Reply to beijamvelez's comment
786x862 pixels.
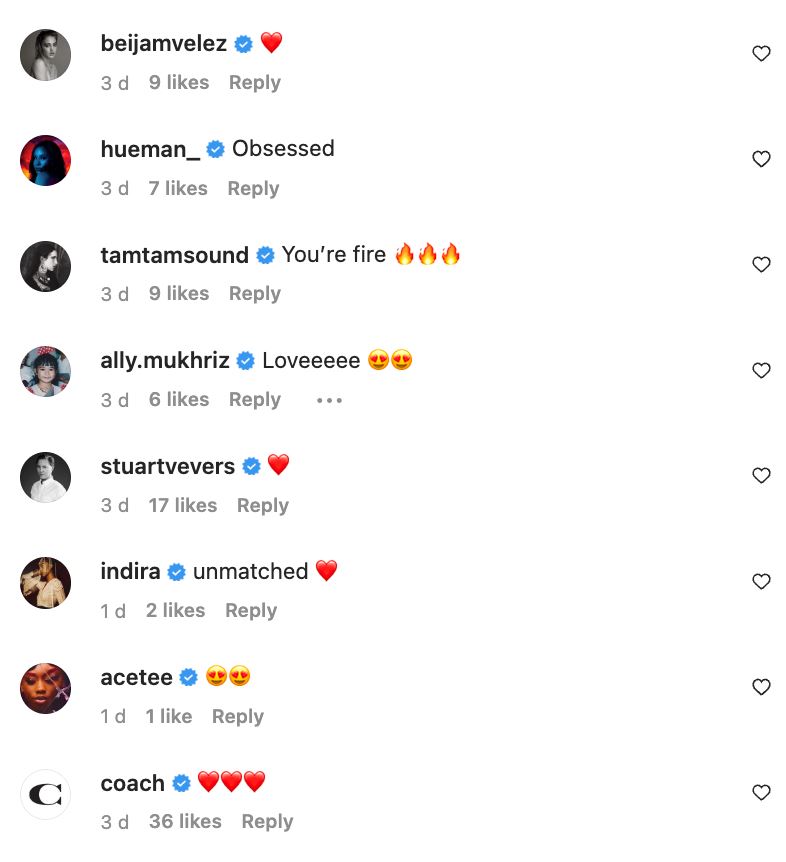click(x=254, y=83)
